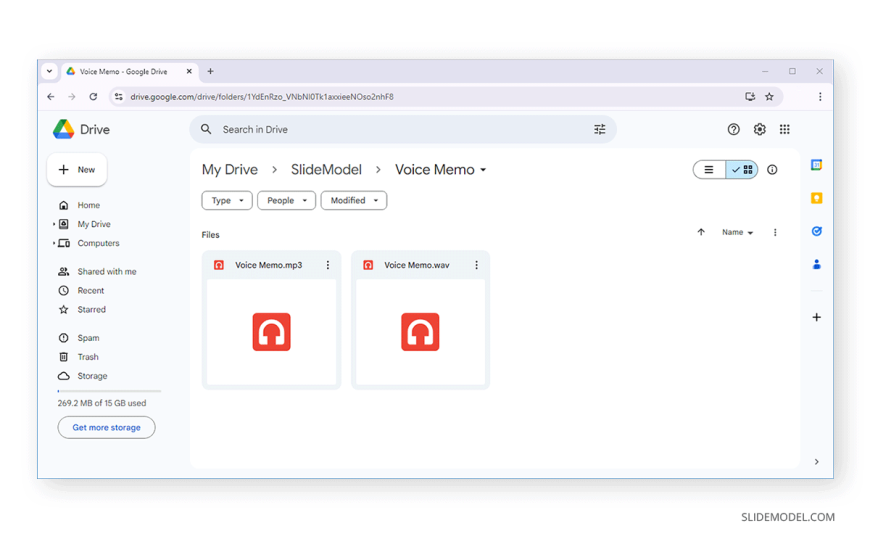Viewport: 870px width, 539px height.
Task: Open Google Tasks side panel
Action: click(816, 231)
